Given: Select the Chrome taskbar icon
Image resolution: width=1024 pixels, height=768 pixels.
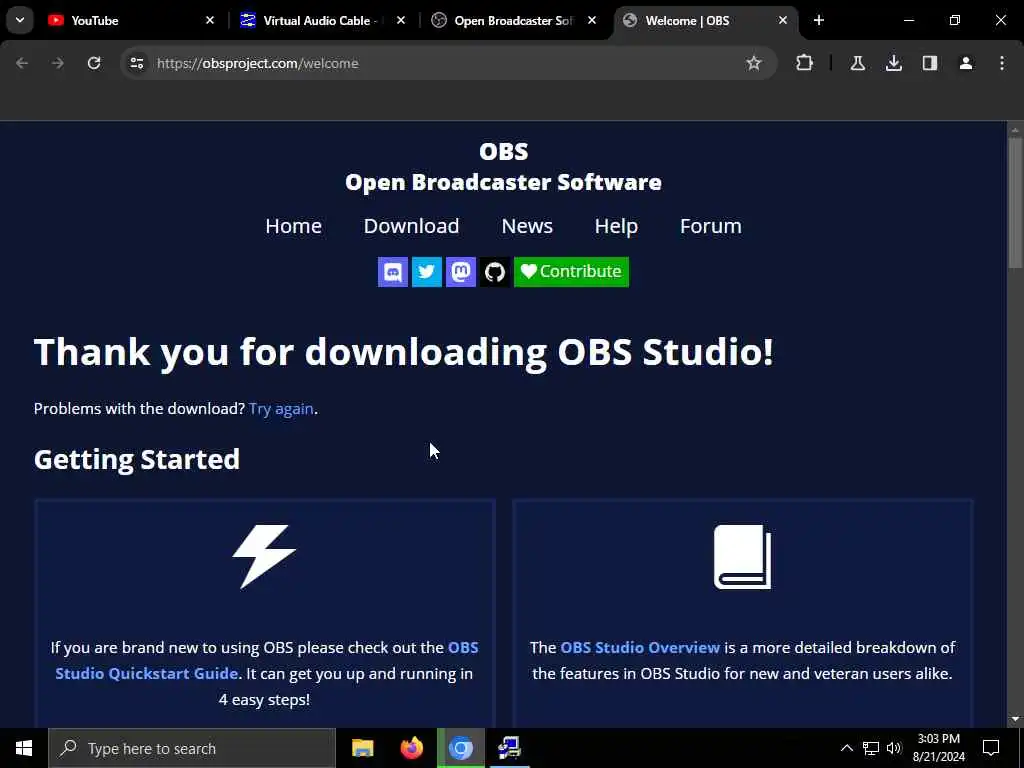Looking at the screenshot, I should click(x=461, y=748).
